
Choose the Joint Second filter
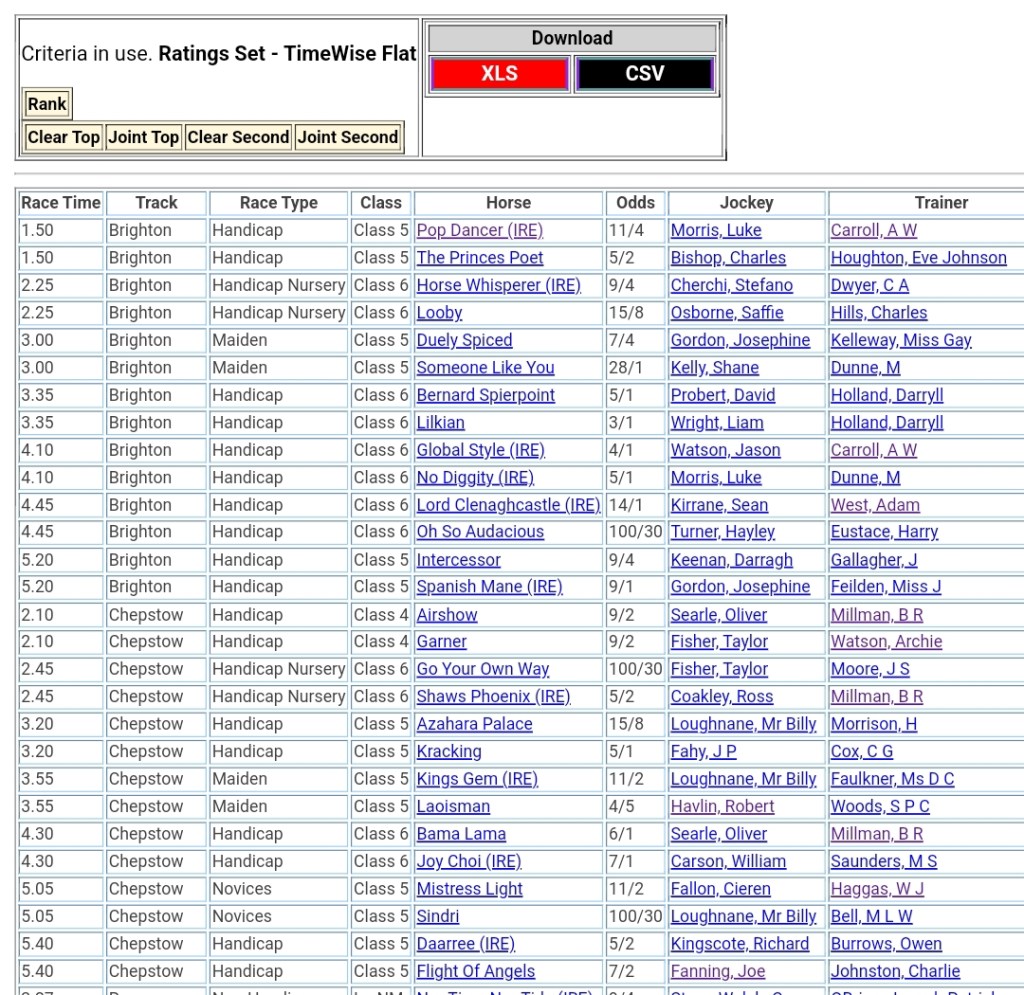pos(348,137)
